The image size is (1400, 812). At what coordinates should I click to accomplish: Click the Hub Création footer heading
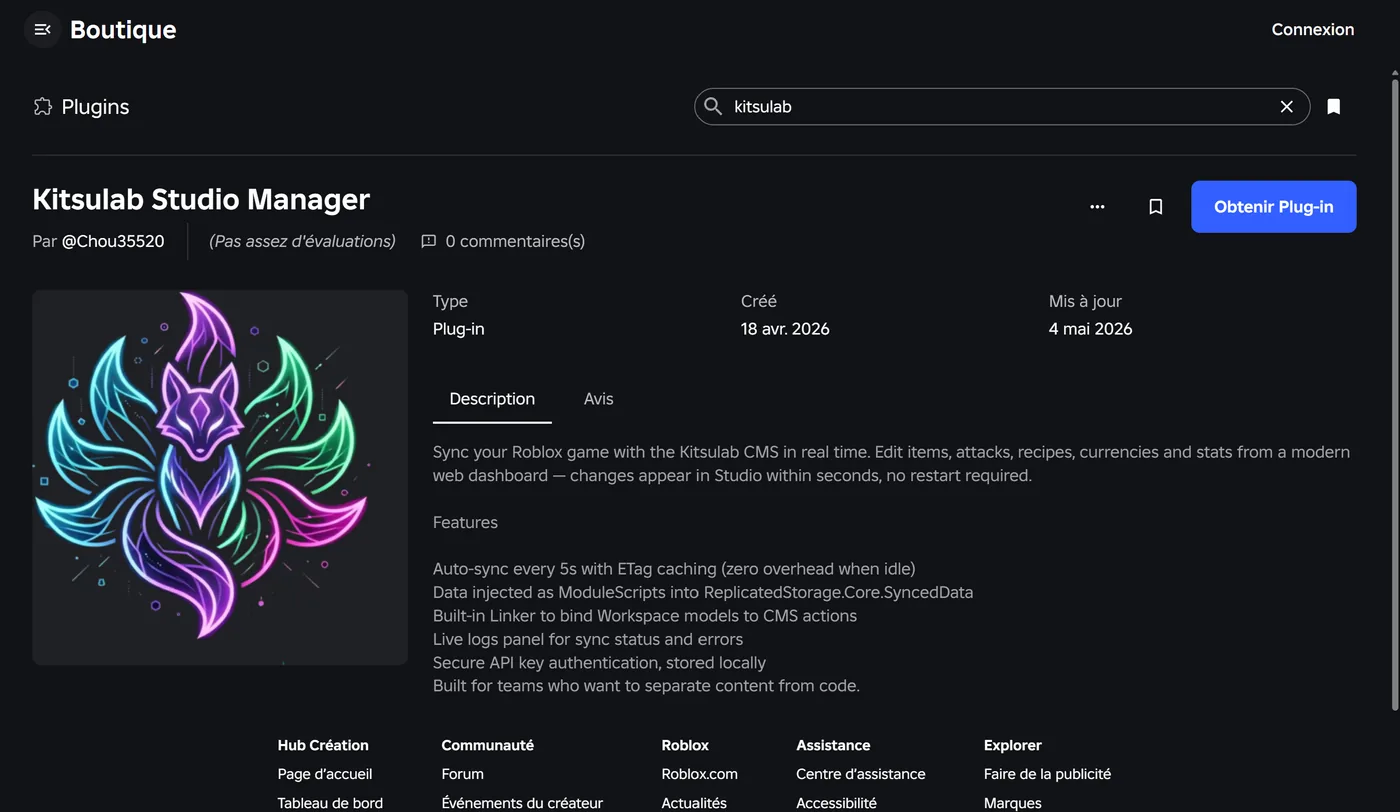pos(323,745)
